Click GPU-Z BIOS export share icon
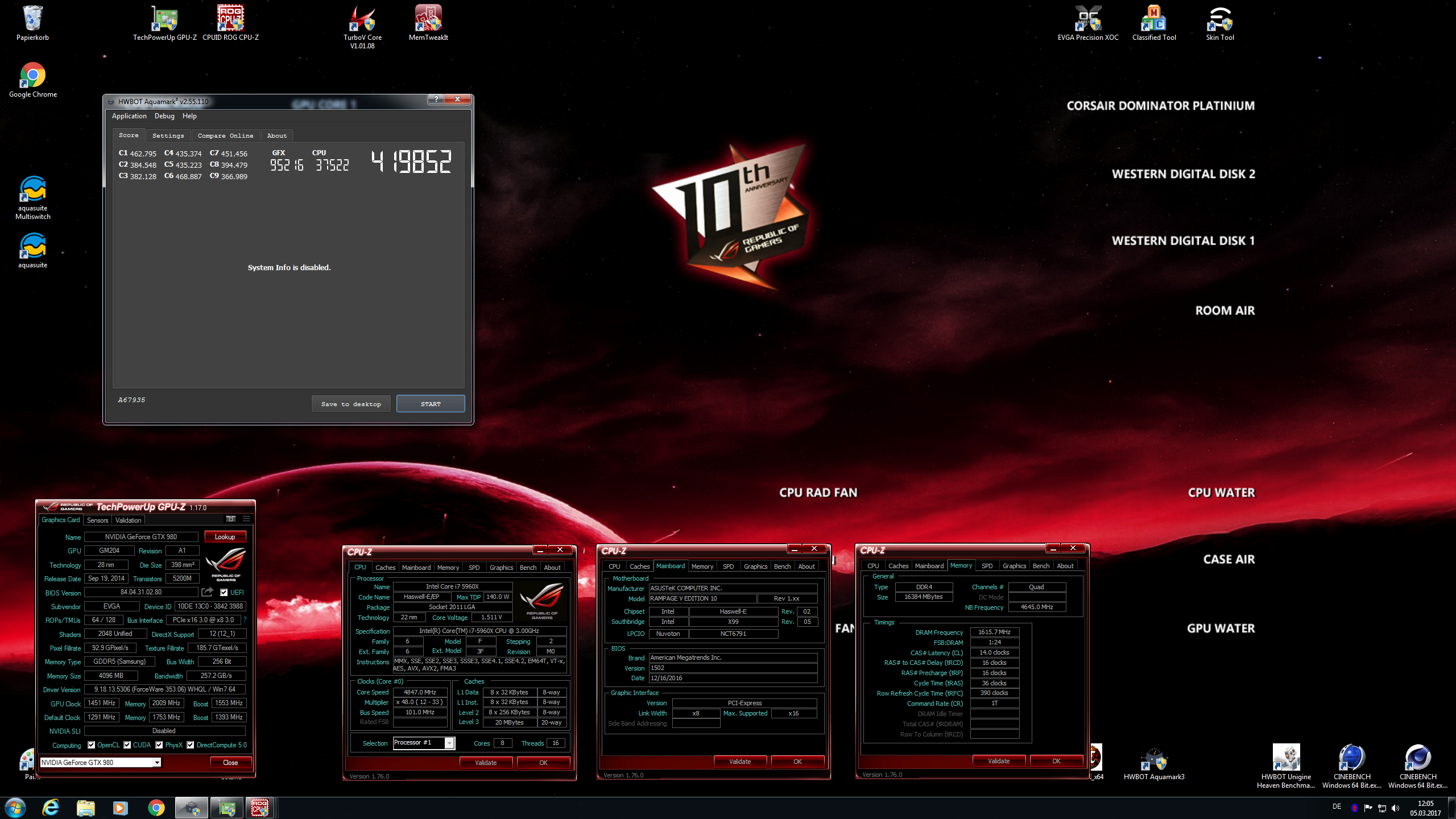 pyautogui.click(x=207, y=592)
